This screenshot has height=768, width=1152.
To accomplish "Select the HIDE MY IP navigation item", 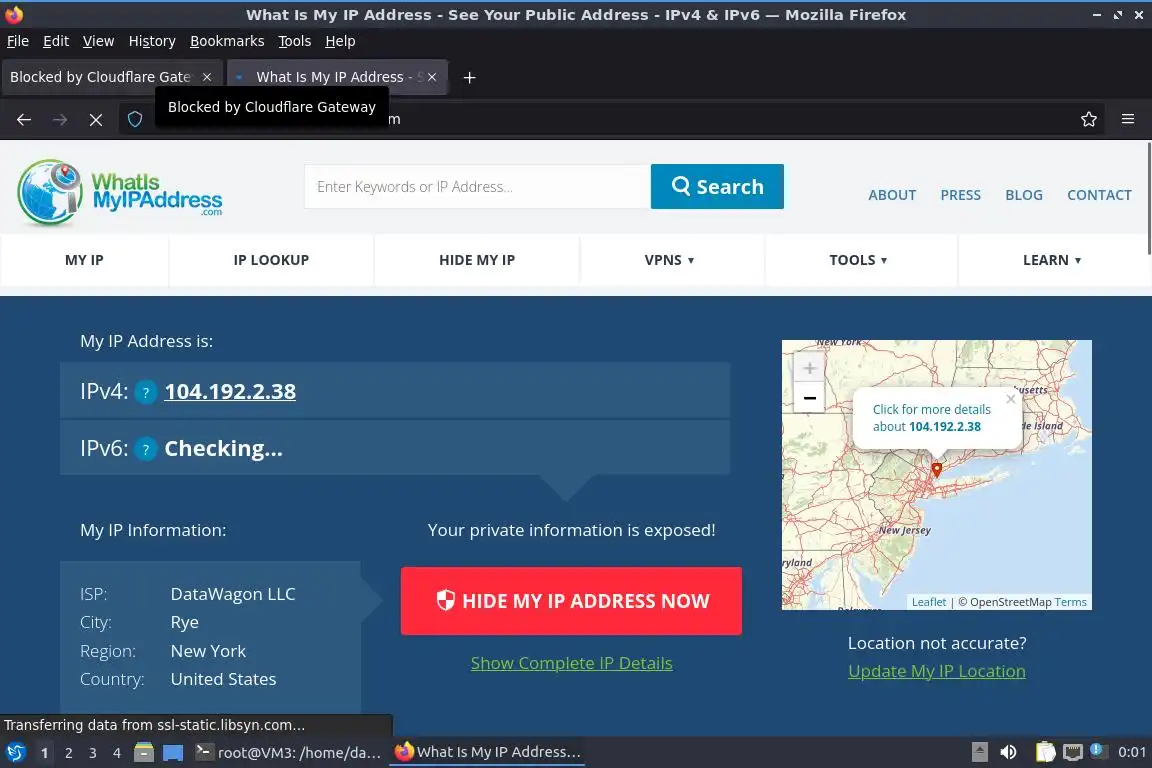I will [477, 260].
